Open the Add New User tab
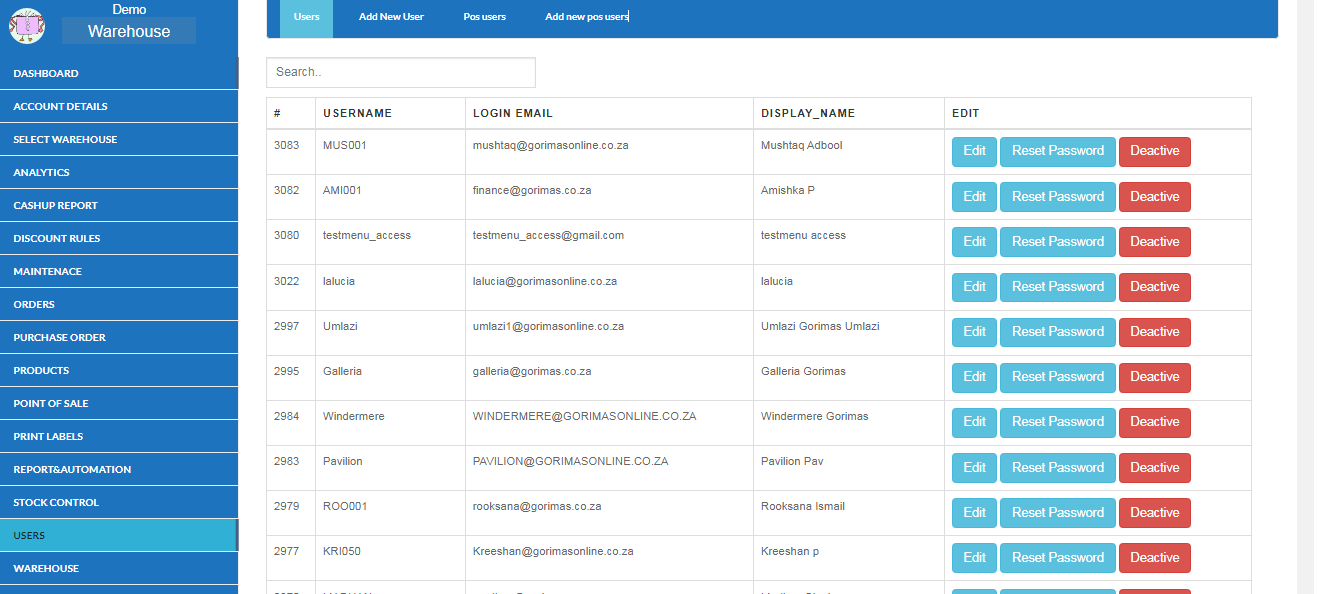 391,17
